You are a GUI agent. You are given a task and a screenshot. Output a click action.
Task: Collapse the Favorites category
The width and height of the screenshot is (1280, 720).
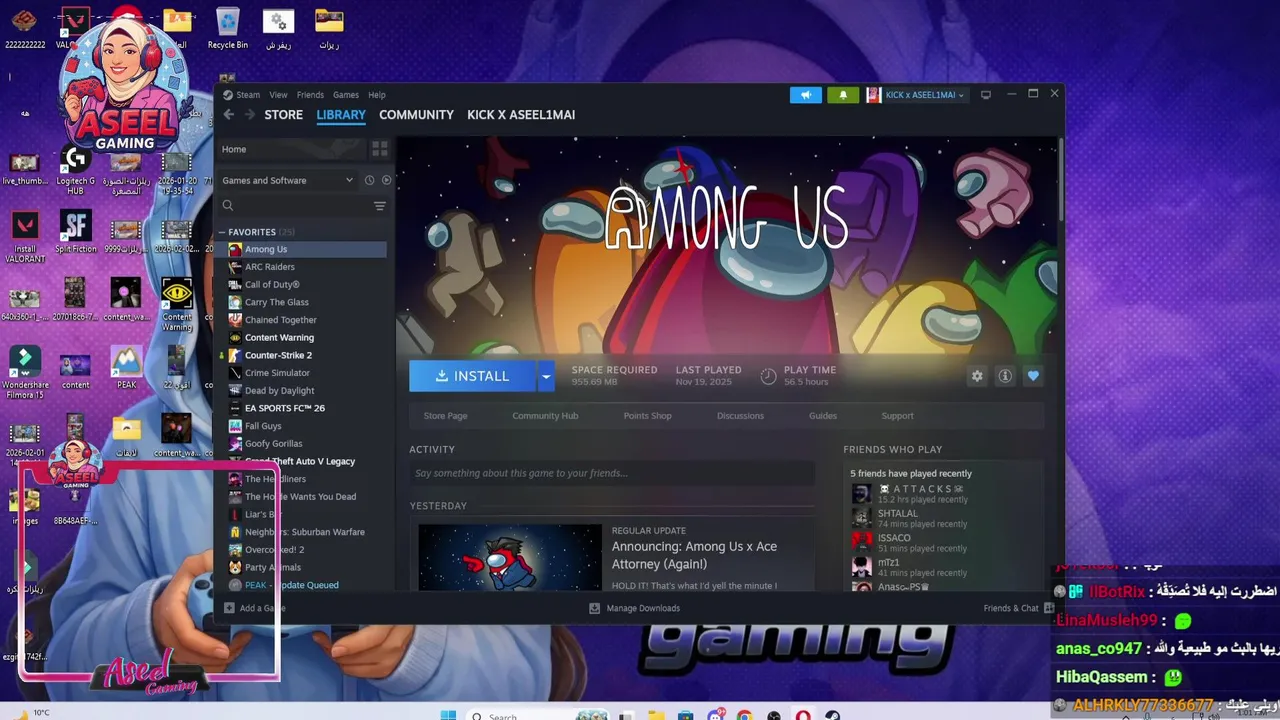[222, 232]
